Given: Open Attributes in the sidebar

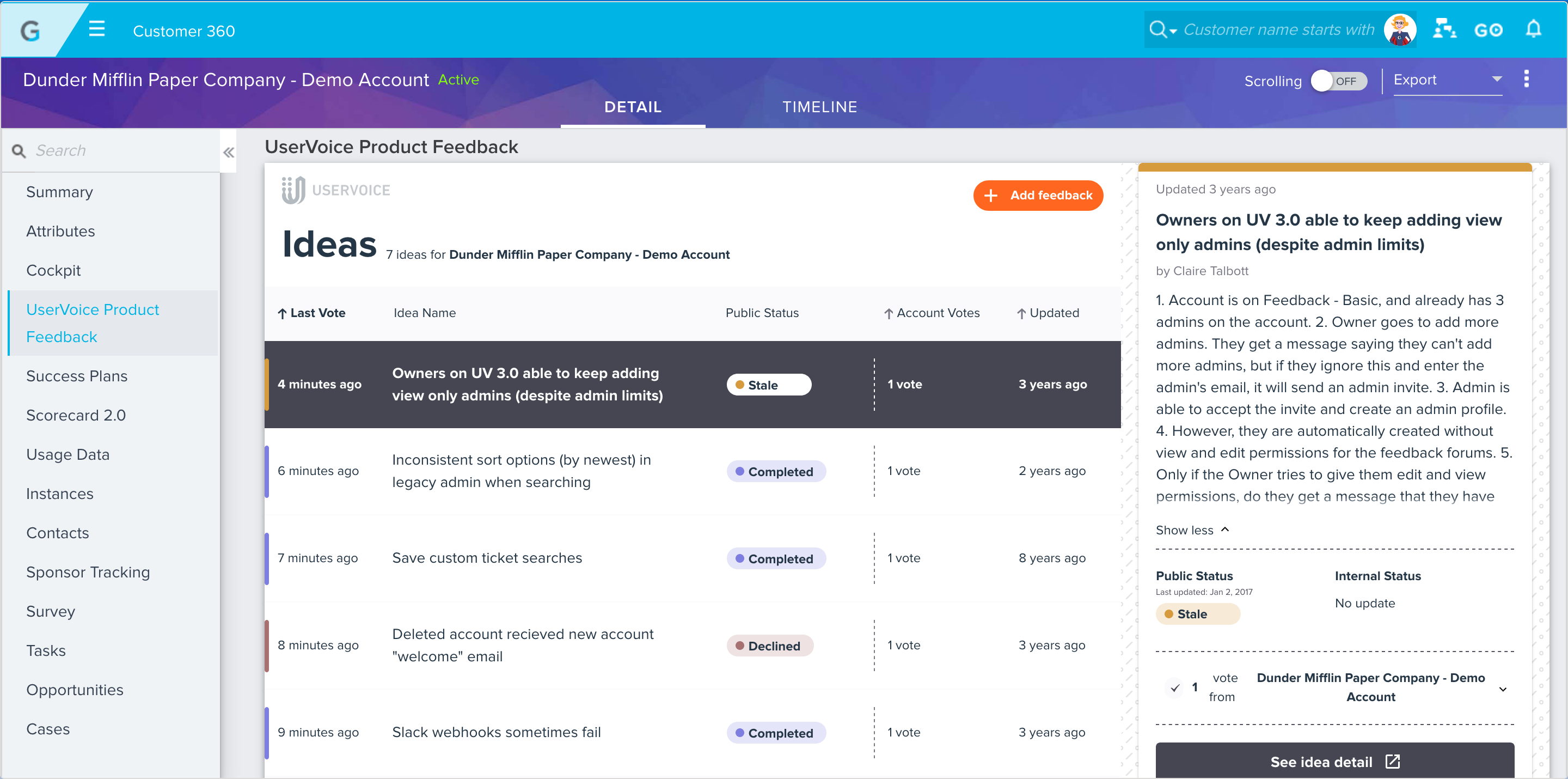Looking at the screenshot, I should click(x=60, y=232).
